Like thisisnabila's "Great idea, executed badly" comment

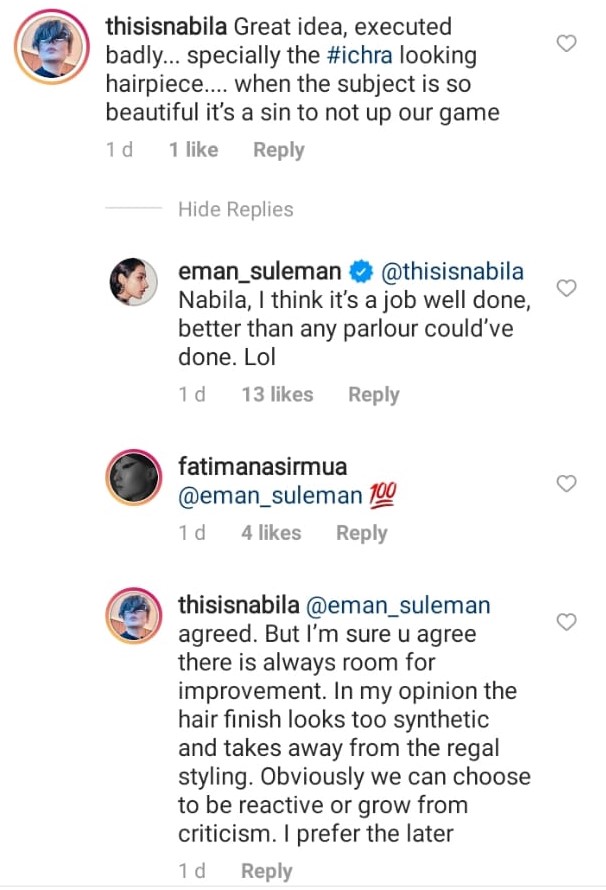point(566,43)
